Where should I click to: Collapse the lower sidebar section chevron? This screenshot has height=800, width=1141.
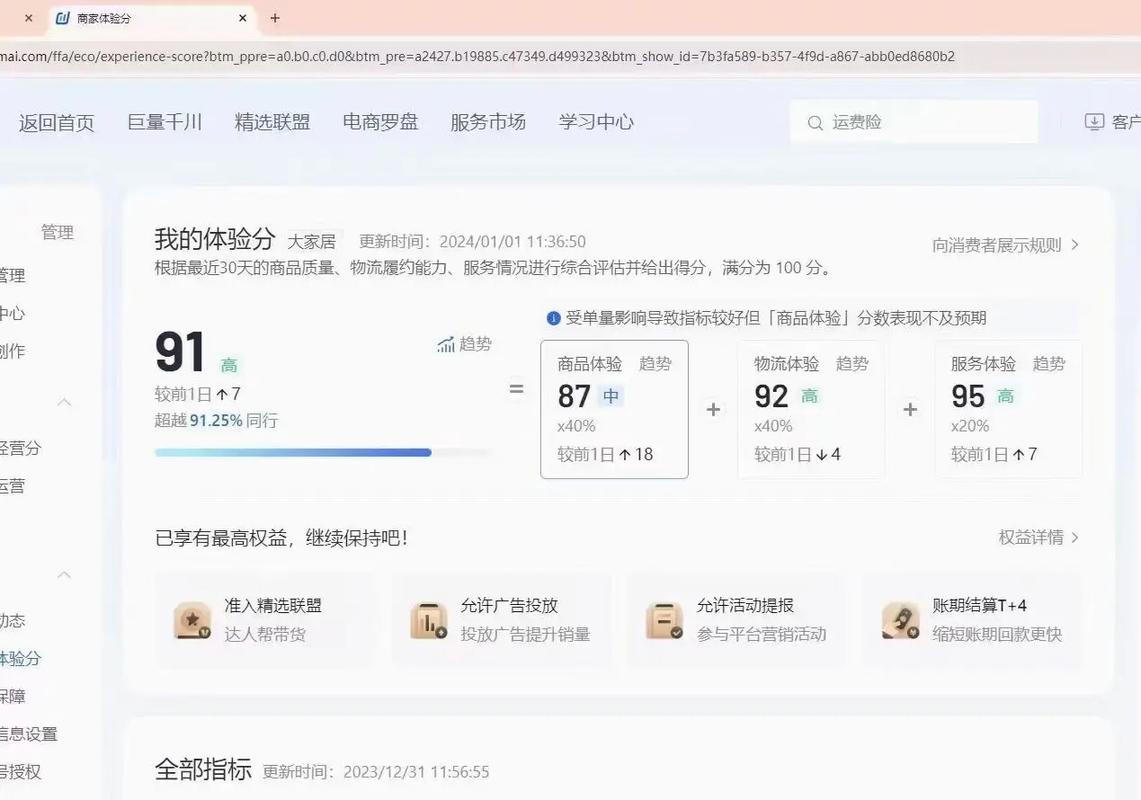64,575
